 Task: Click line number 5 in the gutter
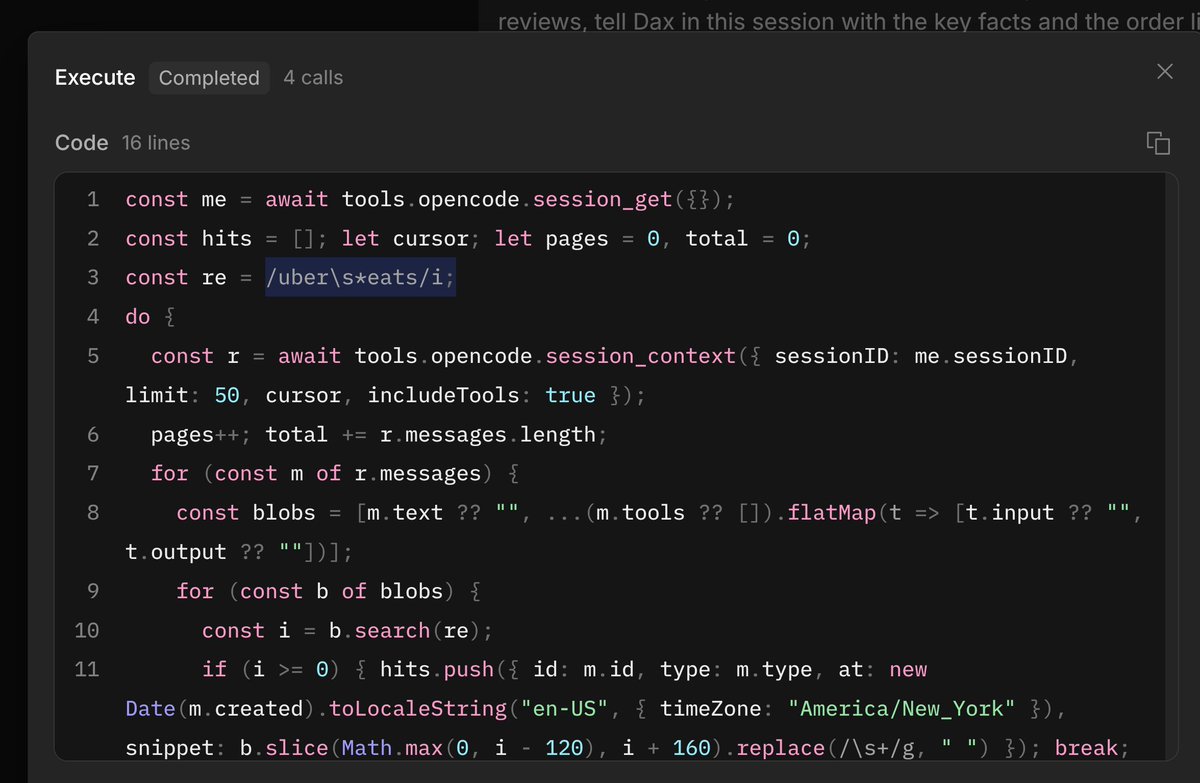click(93, 356)
